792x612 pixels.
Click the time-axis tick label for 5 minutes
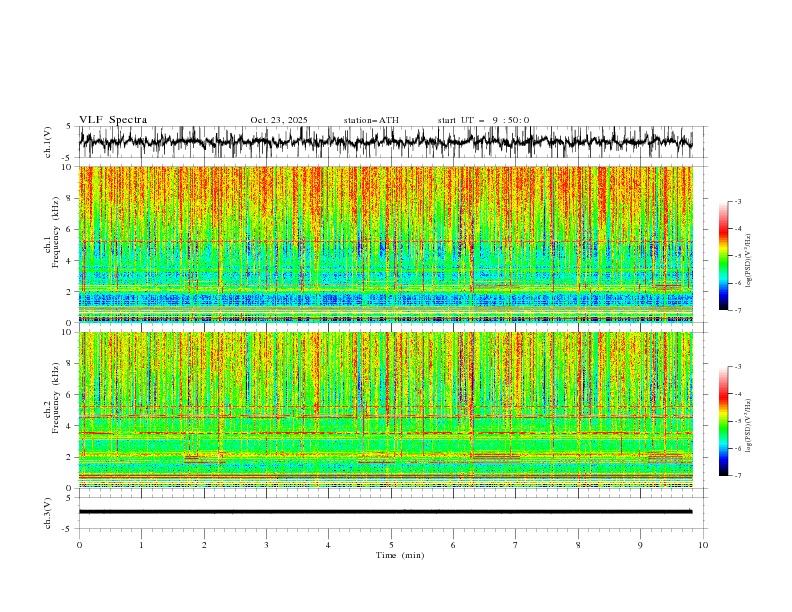click(x=391, y=545)
